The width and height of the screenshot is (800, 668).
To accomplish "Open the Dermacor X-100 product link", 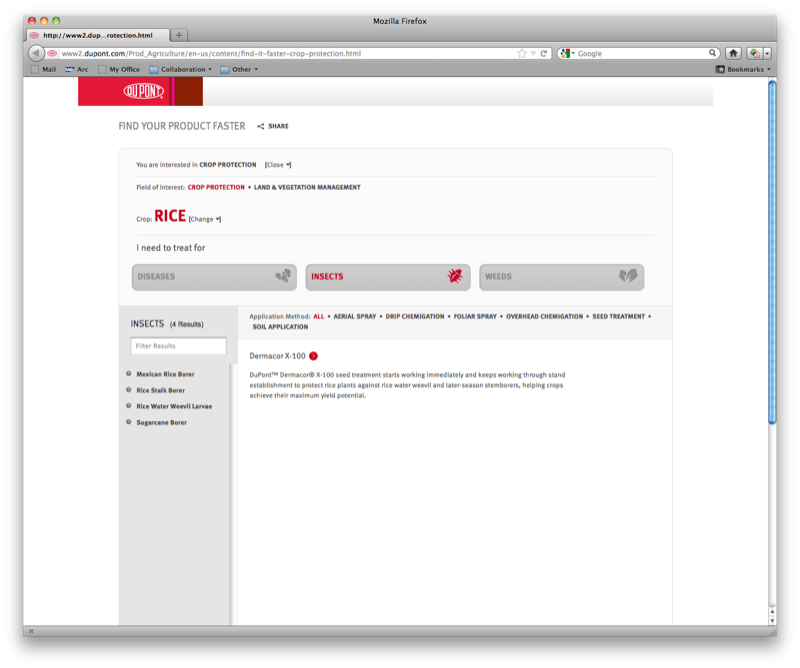I will coord(277,356).
